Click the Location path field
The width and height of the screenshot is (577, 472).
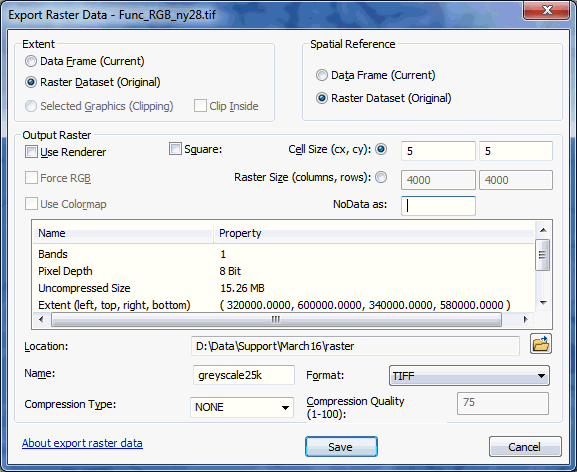[x=355, y=346]
